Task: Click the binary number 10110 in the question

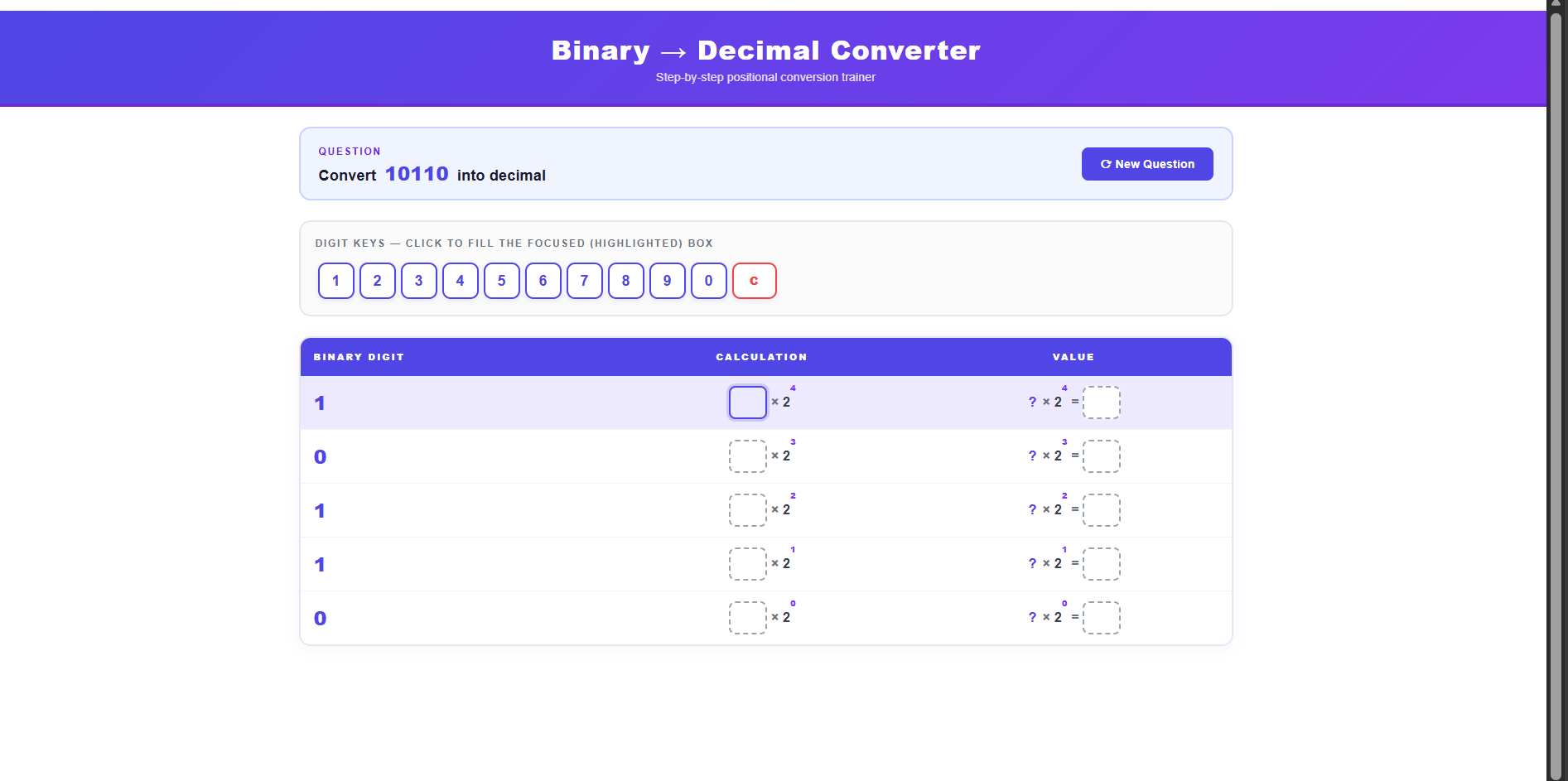Action: pos(417,174)
